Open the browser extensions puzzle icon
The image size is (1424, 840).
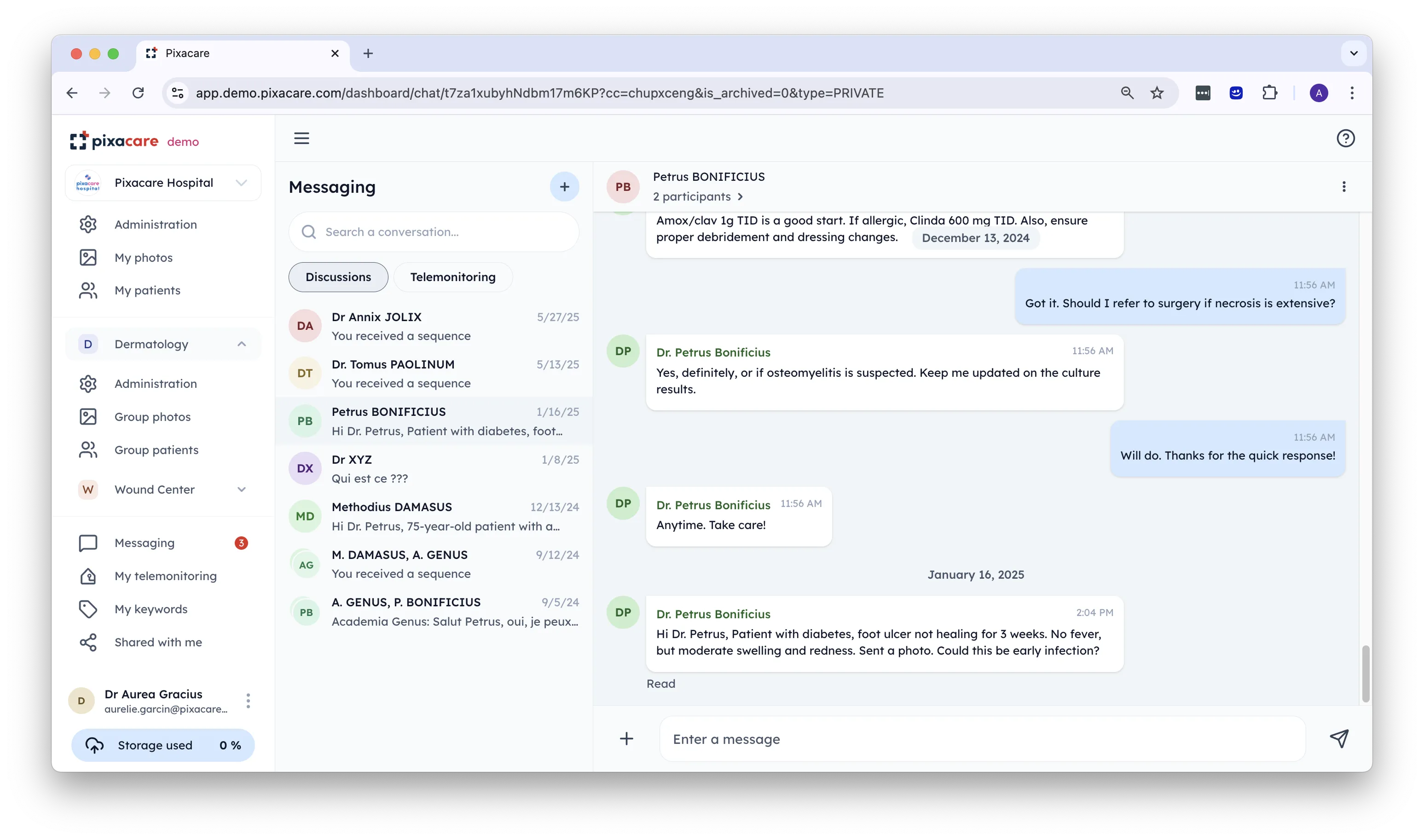(1269, 93)
